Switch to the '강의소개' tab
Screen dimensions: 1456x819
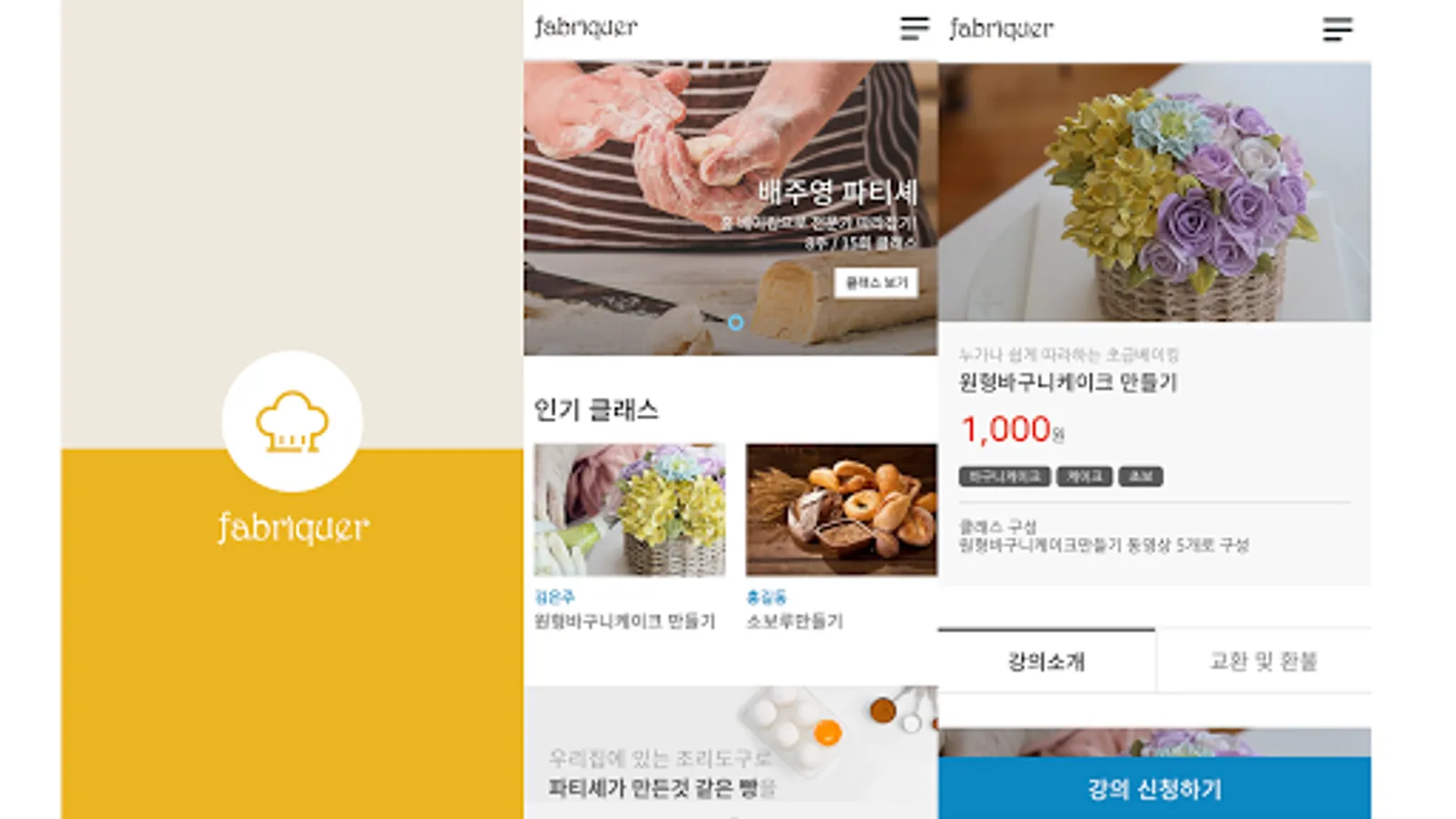1046,662
